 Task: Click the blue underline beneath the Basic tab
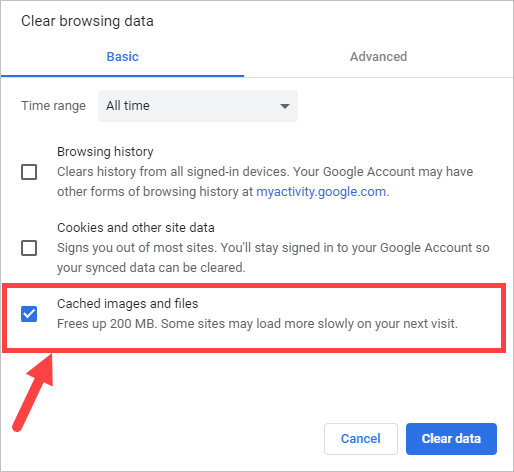[122, 76]
